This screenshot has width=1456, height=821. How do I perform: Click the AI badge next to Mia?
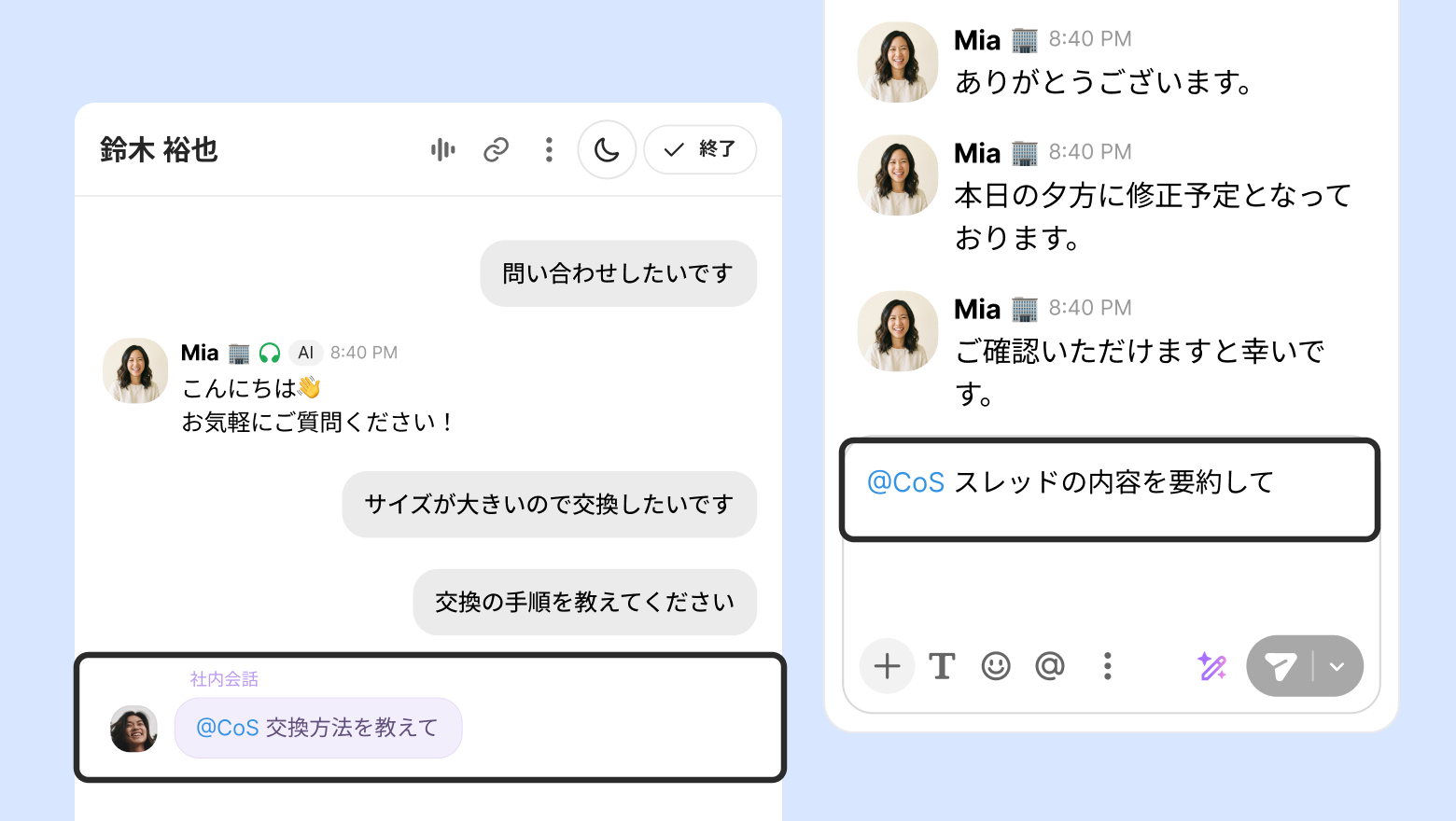(305, 353)
